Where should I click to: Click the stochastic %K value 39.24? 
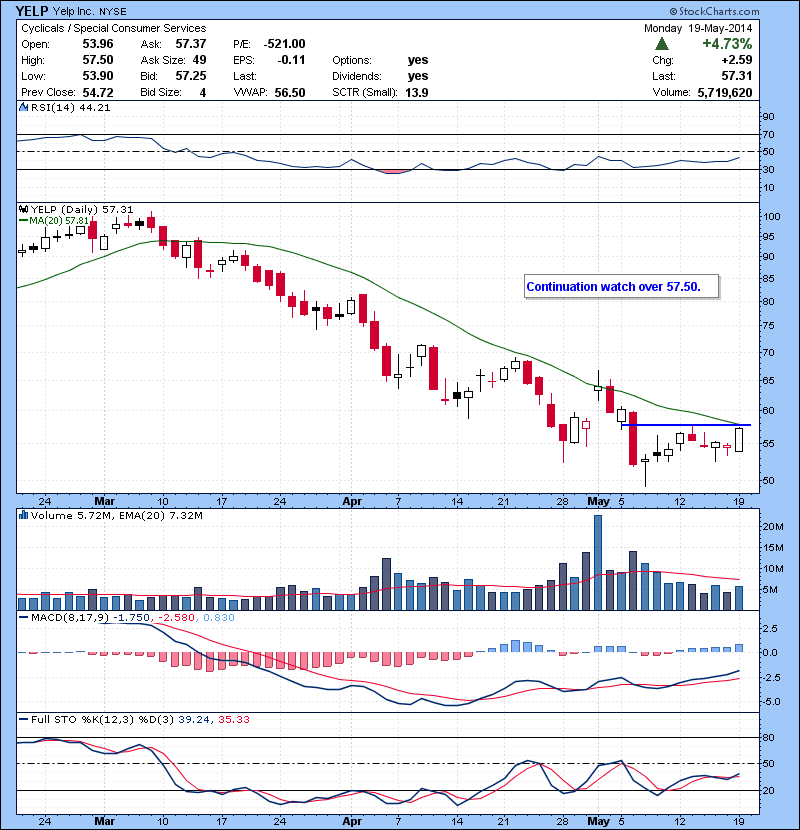click(194, 719)
